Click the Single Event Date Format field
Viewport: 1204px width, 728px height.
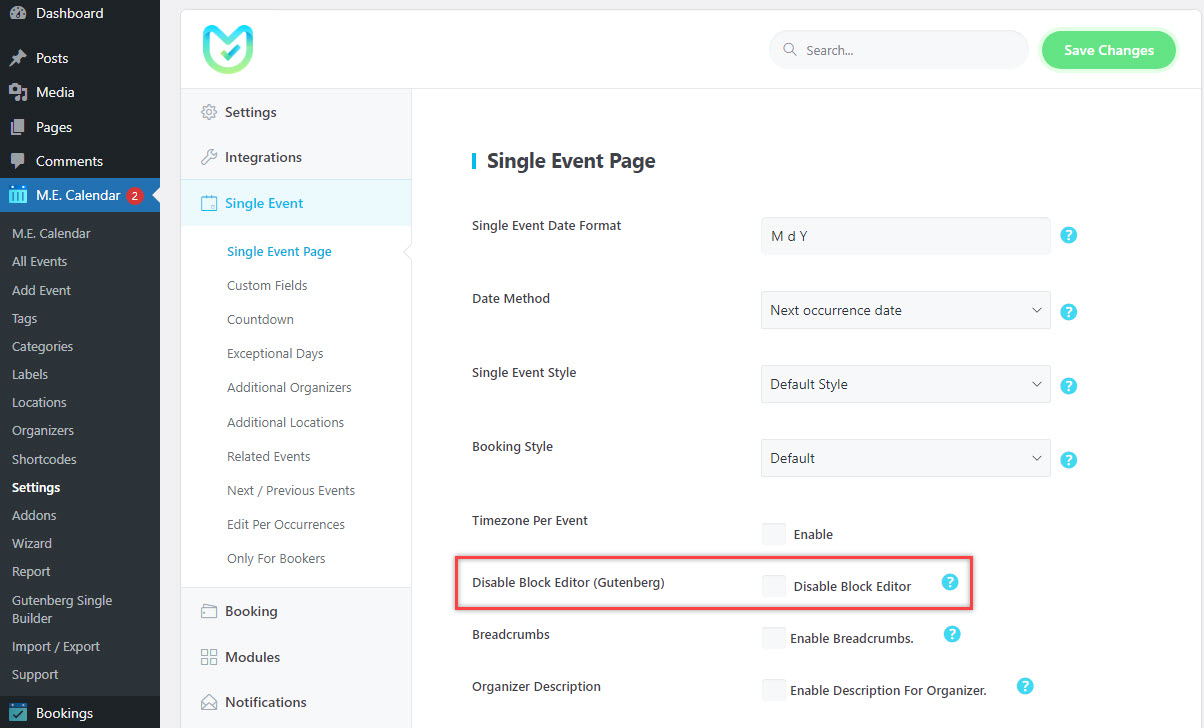click(906, 236)
